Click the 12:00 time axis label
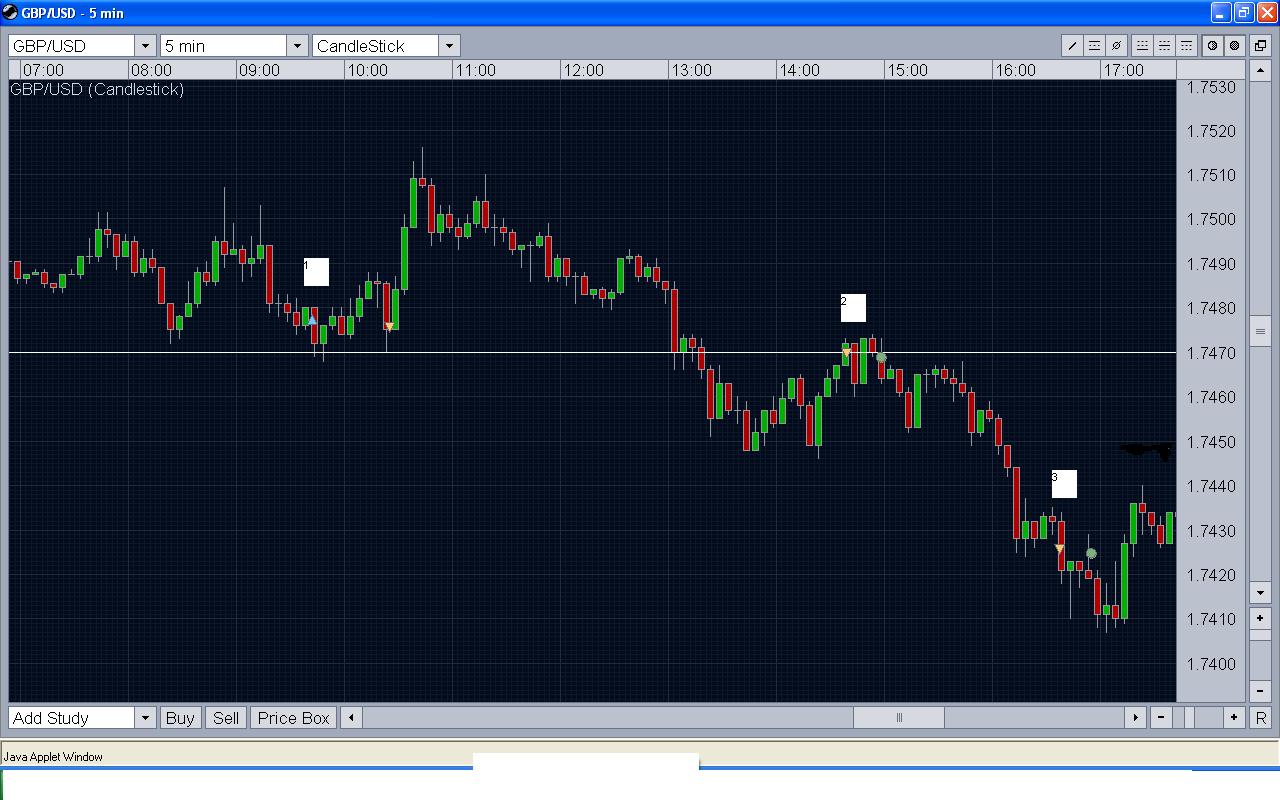The width and height of the screenshot is (1280, 800). [583, 70]
